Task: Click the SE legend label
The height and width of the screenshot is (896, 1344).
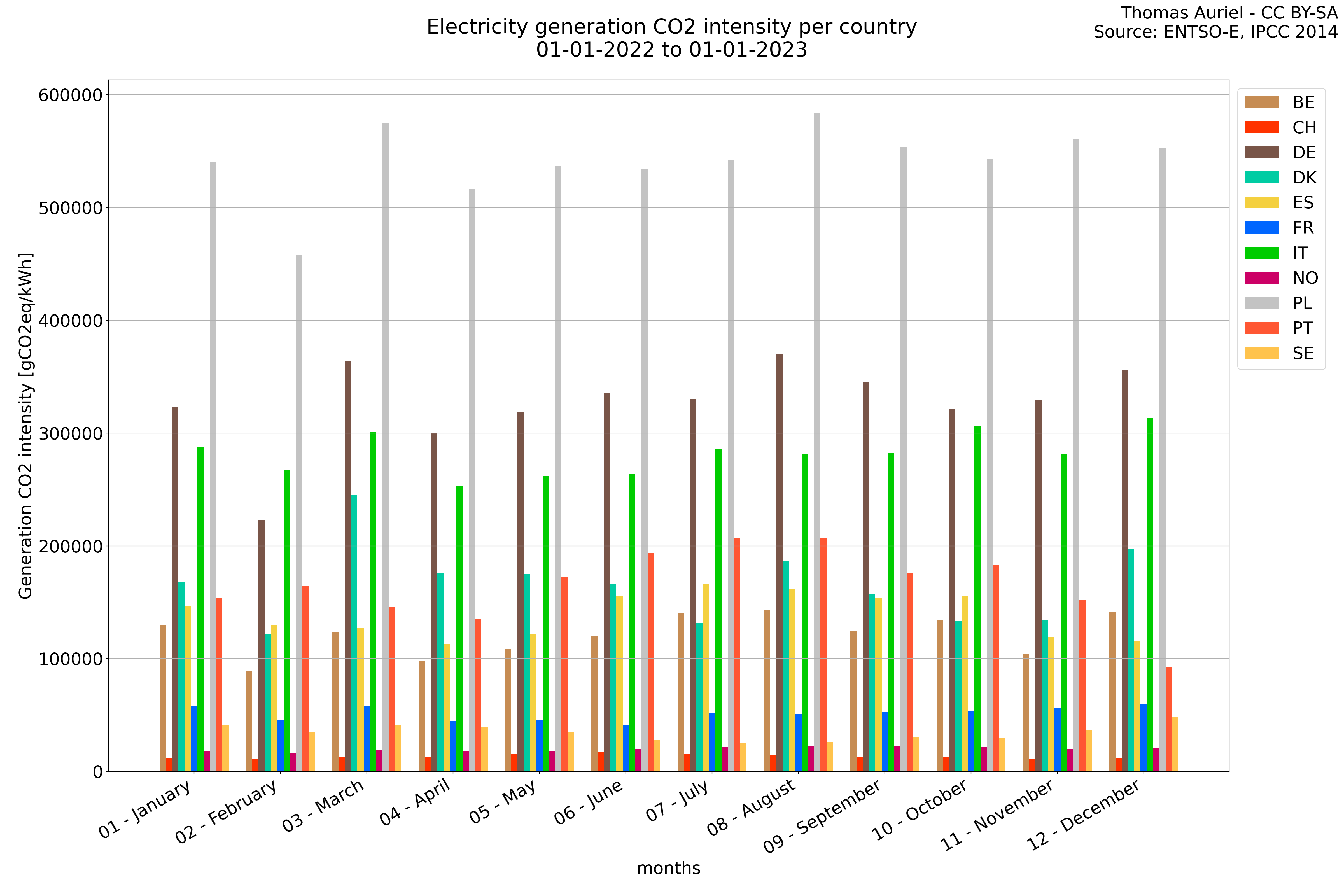Action: [x=1303, y=353]
